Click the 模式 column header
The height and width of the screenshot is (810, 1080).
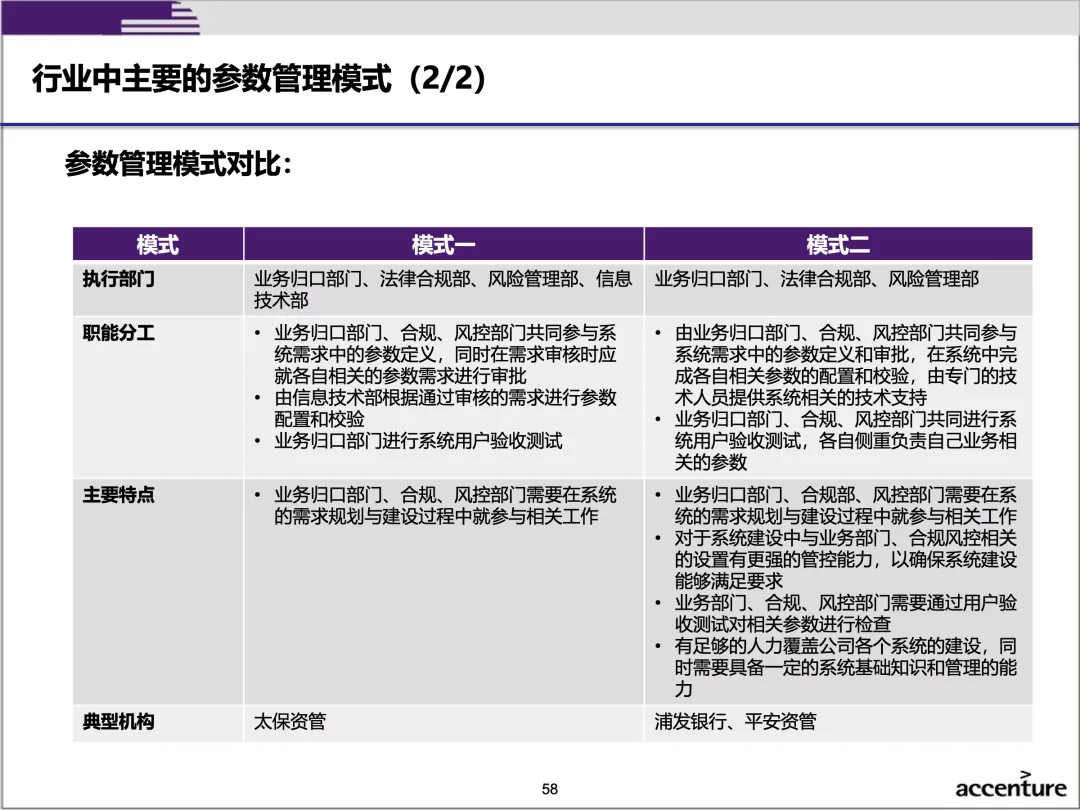click(x=158, y=244)
